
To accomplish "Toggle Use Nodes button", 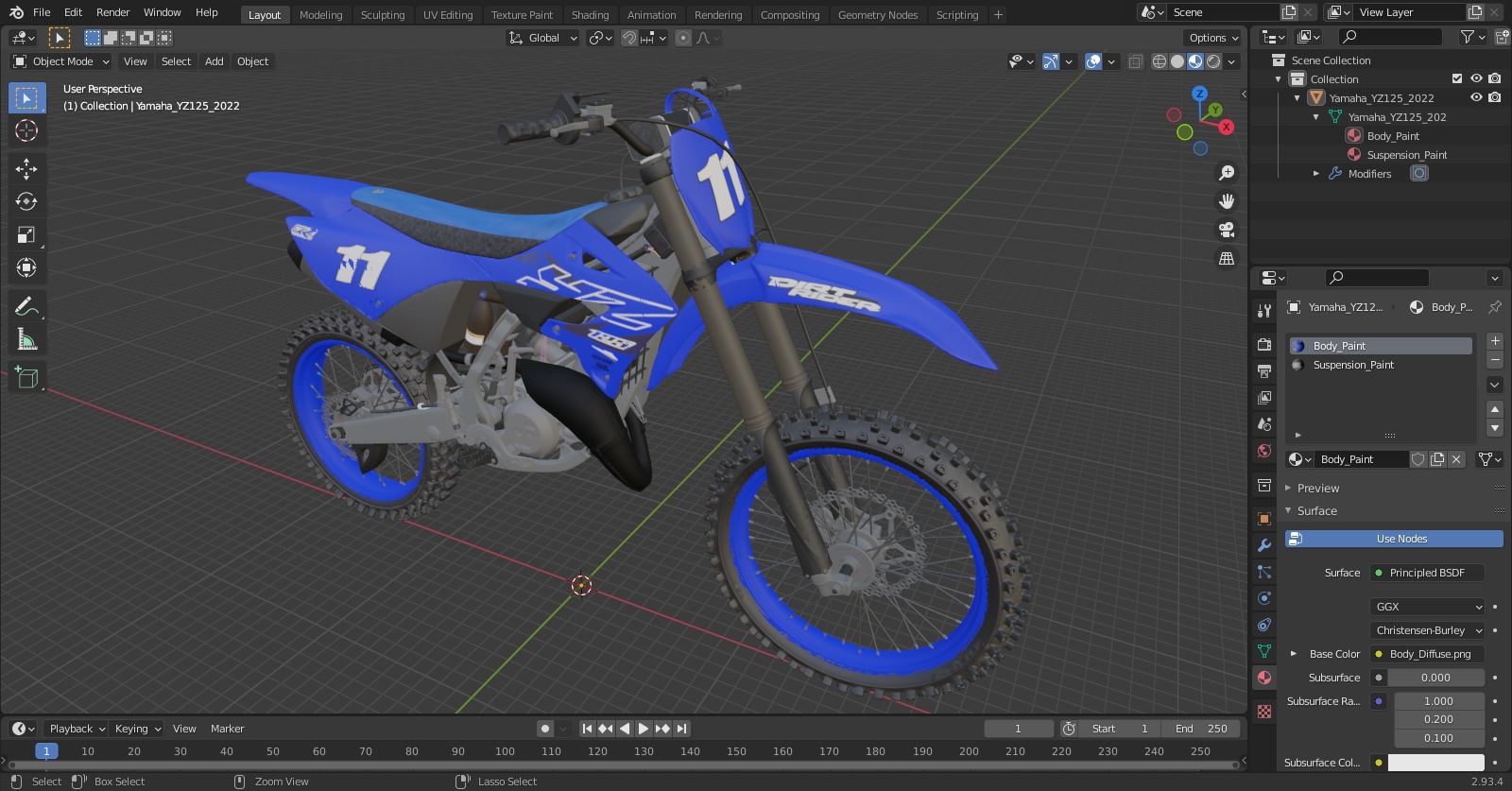I will (x=1394, y=539).
